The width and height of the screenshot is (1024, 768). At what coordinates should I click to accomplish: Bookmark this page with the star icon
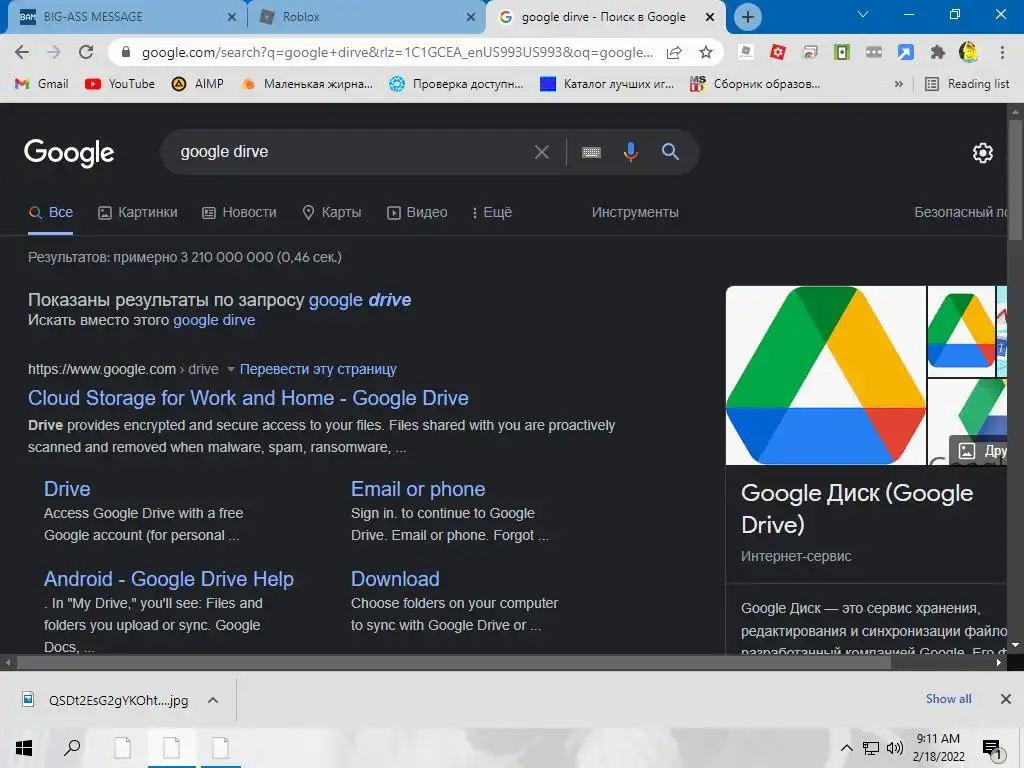pos(706,52)
